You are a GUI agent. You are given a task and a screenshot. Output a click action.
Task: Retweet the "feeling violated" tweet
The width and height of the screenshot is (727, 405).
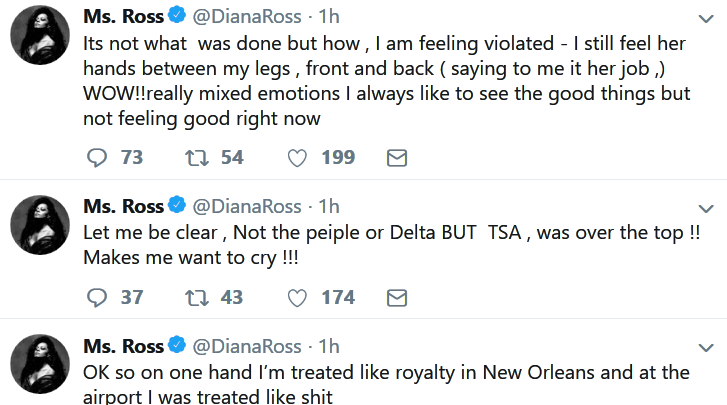coord(196,158)
